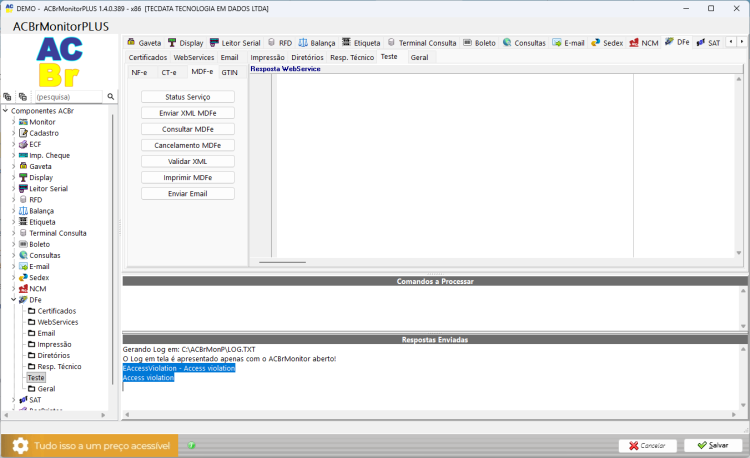The width and height of the screenshot is (750, 458).
Task: Click the RFD tab icon
Action: [x=271, y=42]
